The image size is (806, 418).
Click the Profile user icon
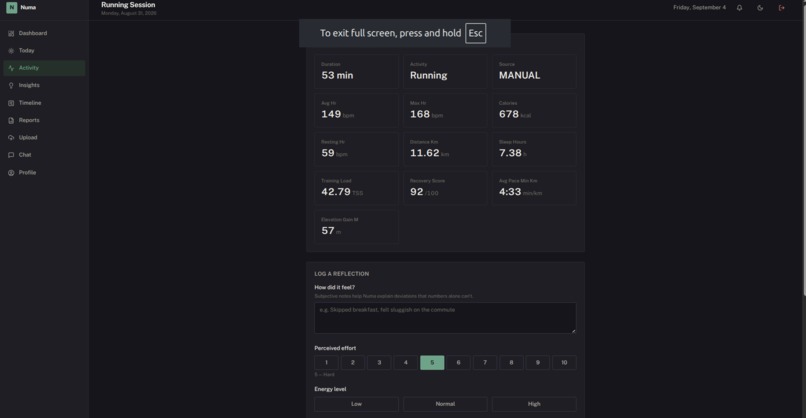pyautogui.click(x=11, y=173)
